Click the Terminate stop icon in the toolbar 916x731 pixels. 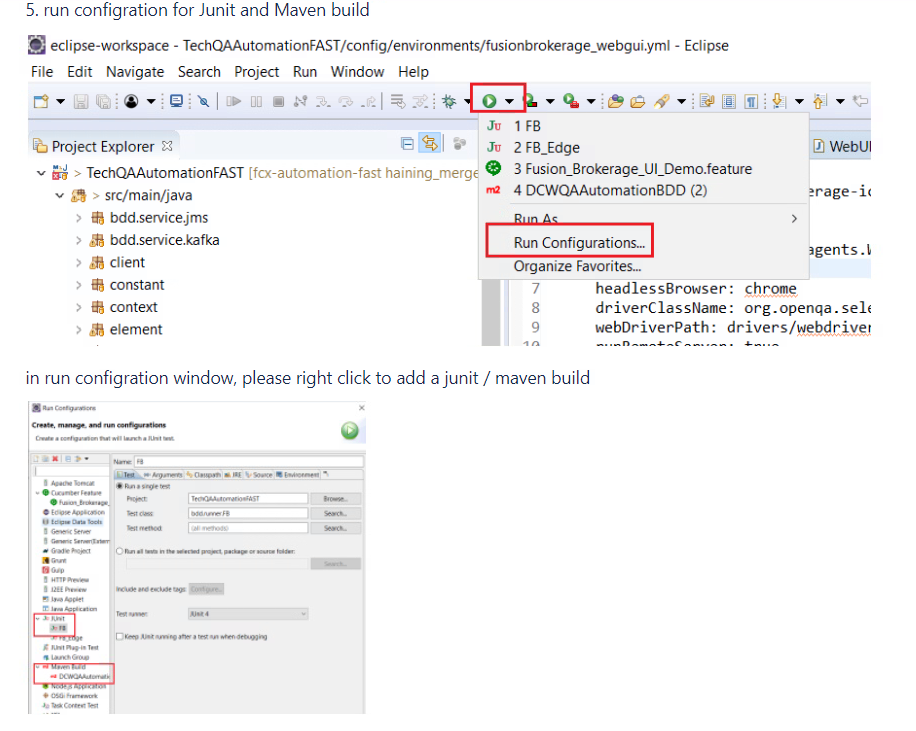[279, 102]
